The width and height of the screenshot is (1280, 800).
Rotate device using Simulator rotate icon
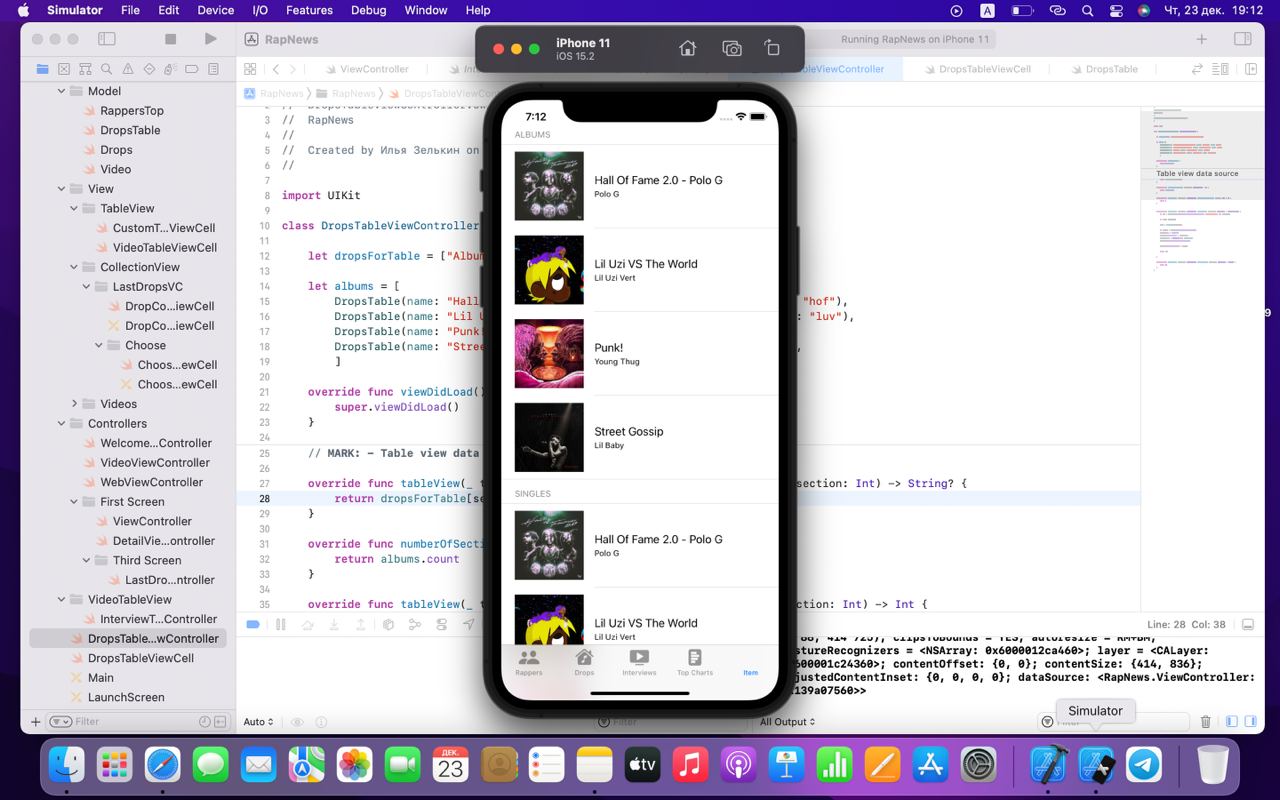click(x=772, y=48)
